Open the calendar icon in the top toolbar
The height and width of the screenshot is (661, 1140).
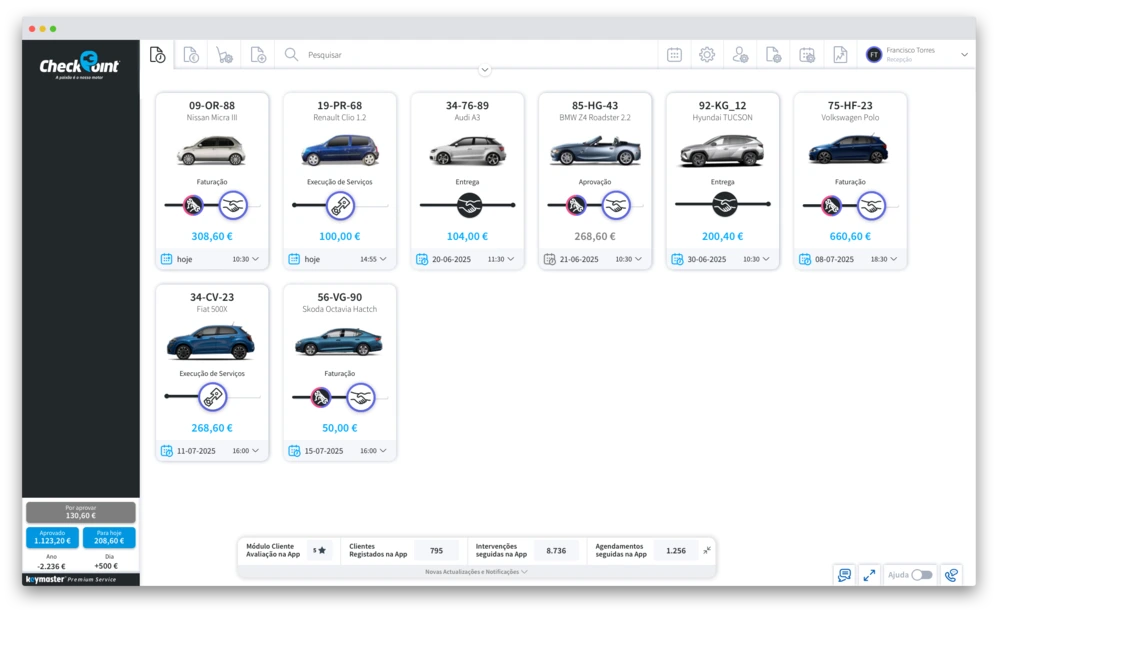click(674, 55)
